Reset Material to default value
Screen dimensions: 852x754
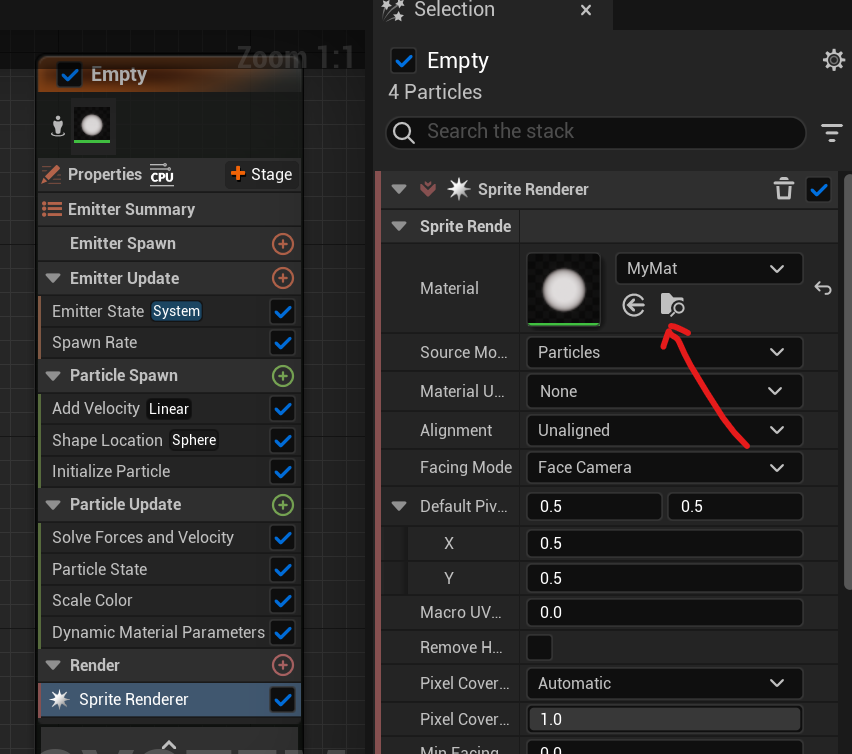(823, 288)
